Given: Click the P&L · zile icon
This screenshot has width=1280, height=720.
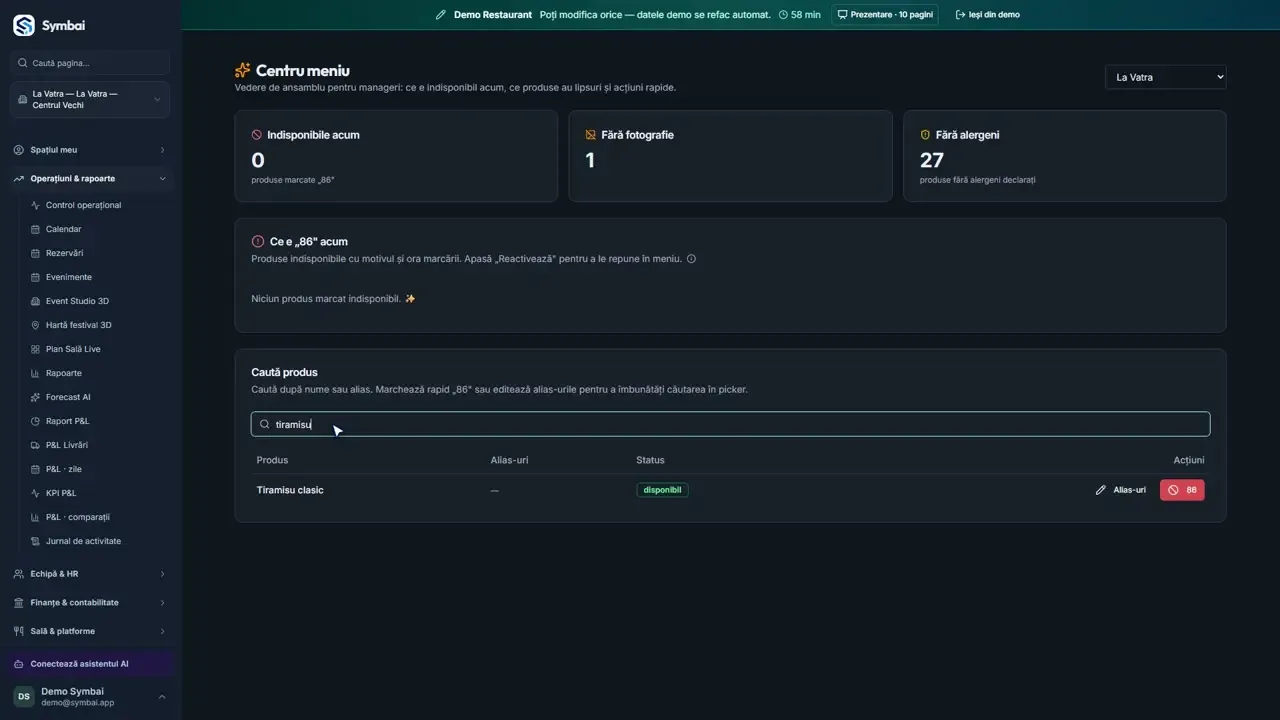Looking at the screenshot, I should pyautogui.click(x=36, y=469).
